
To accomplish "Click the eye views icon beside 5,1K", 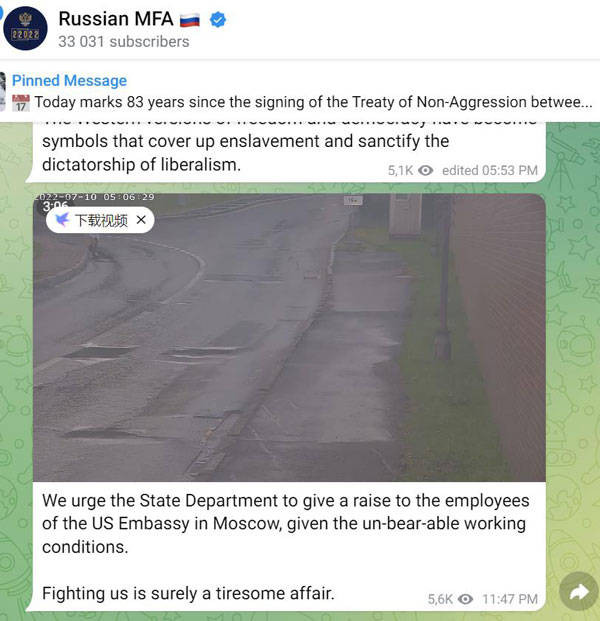I will (426, 170).
